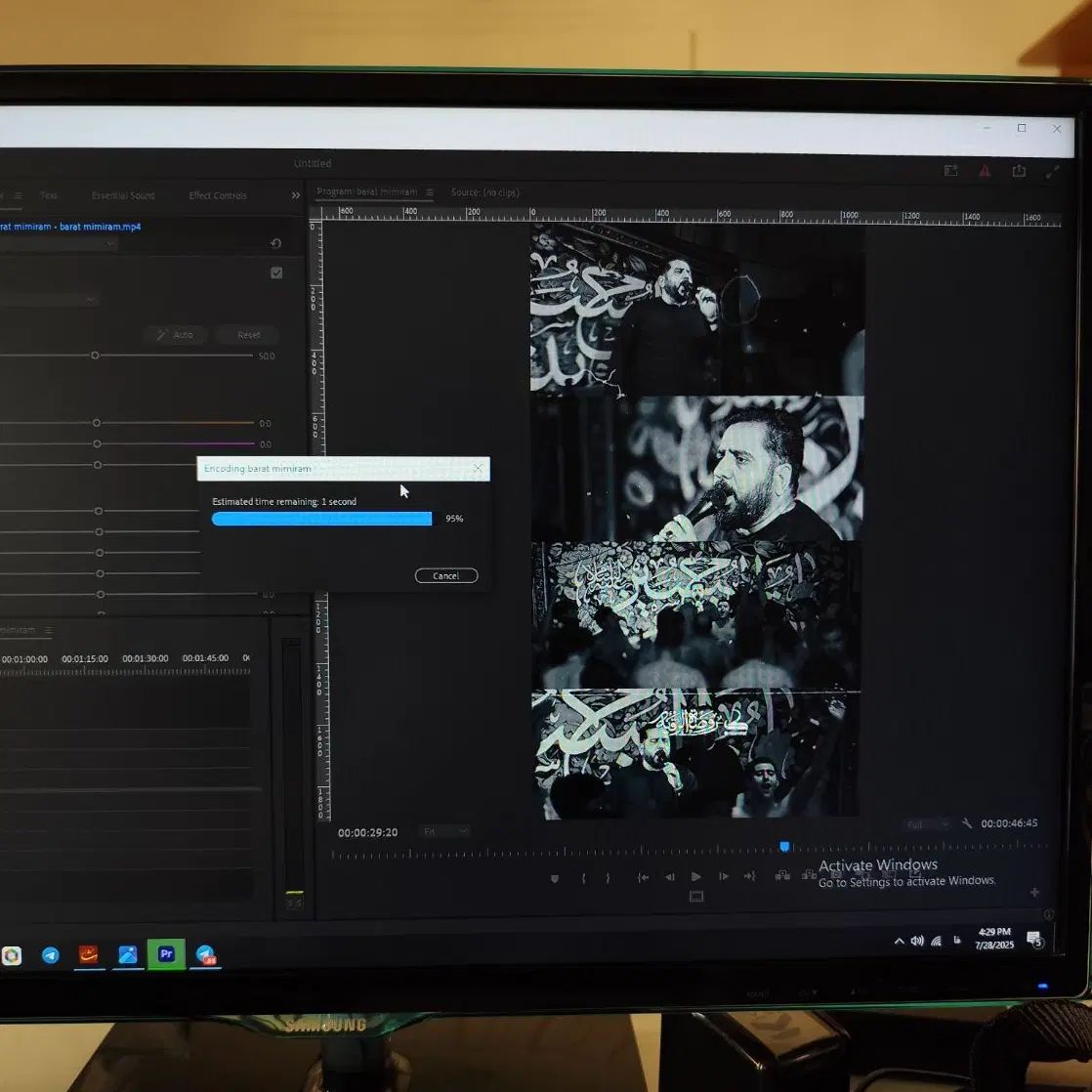Step back one frame
Screen dimensions: 1092x1092
669,877
